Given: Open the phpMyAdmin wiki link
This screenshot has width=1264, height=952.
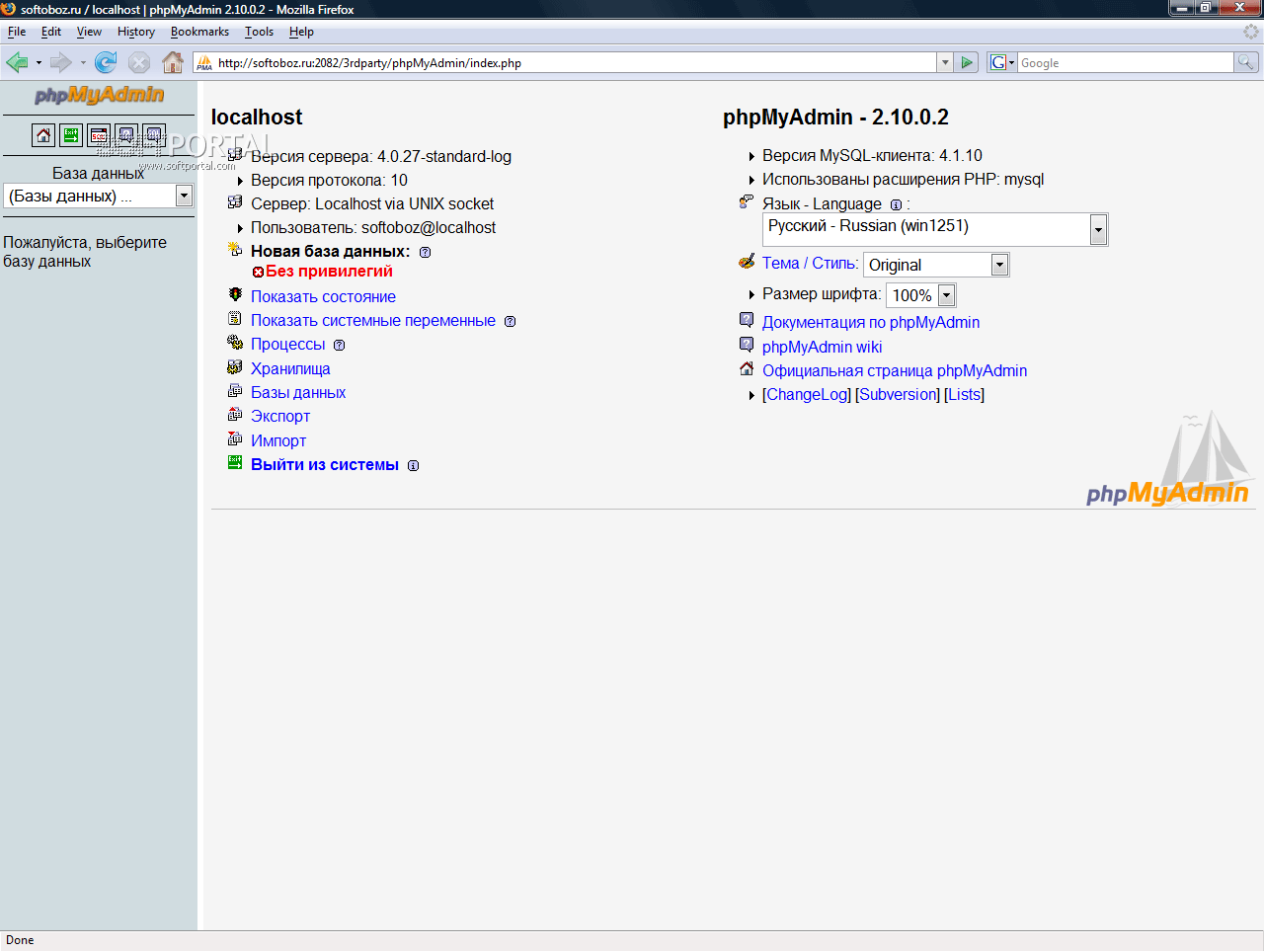Looking at the screenshot, I should coord(823,347).
